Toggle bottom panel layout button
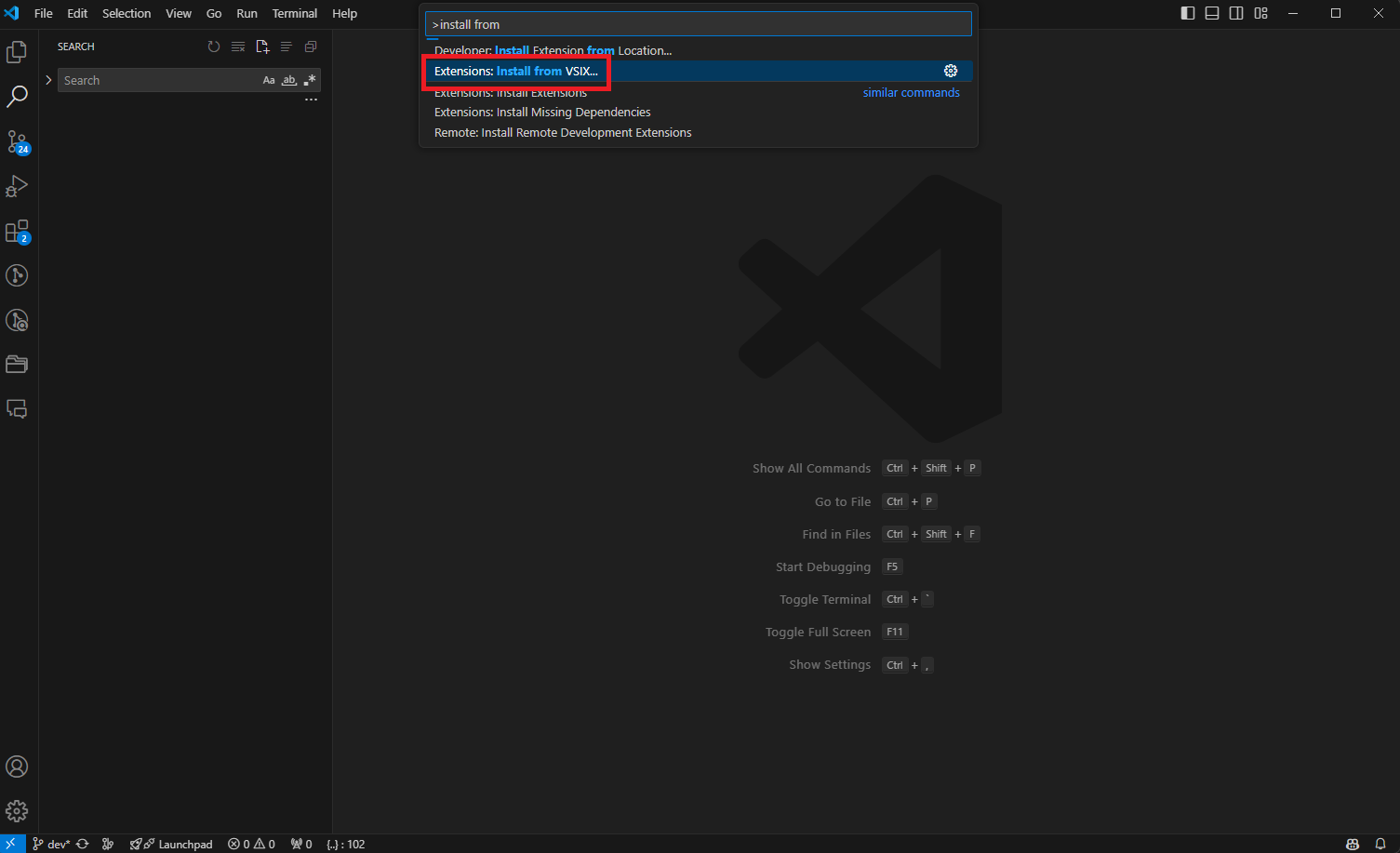Viewport: 1400px width, 853px height. point(1212,13)
